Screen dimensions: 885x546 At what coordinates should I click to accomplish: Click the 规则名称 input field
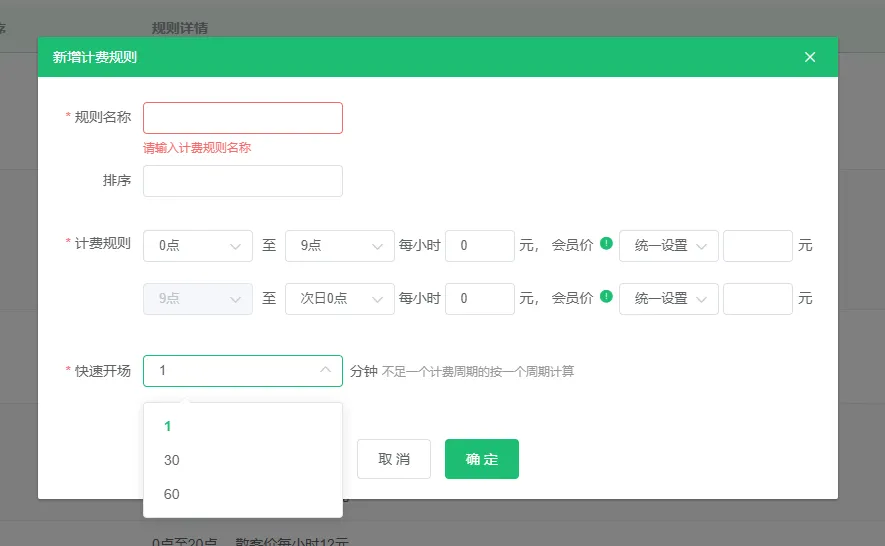pyautogui.click(x=243, y=118)
